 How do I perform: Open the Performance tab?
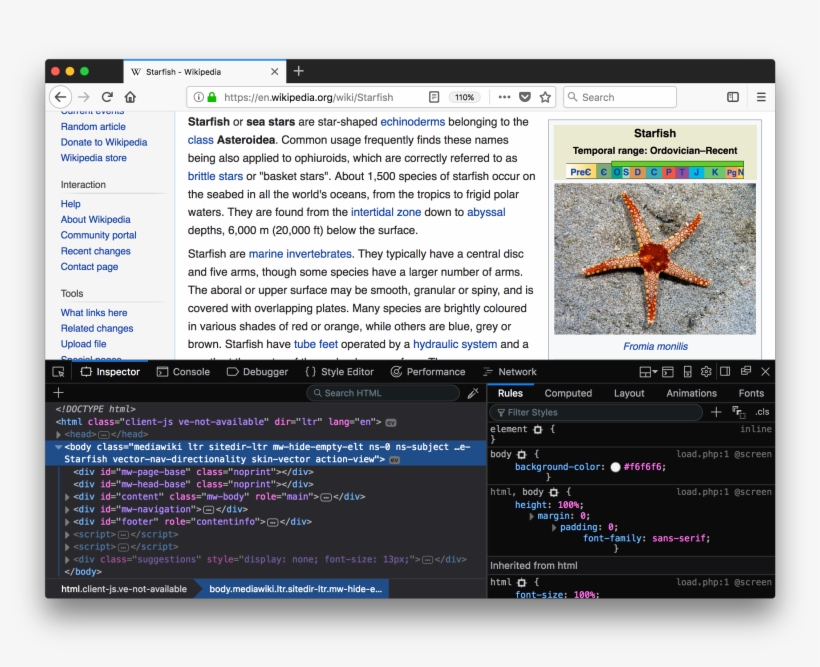tap(428, 372)
